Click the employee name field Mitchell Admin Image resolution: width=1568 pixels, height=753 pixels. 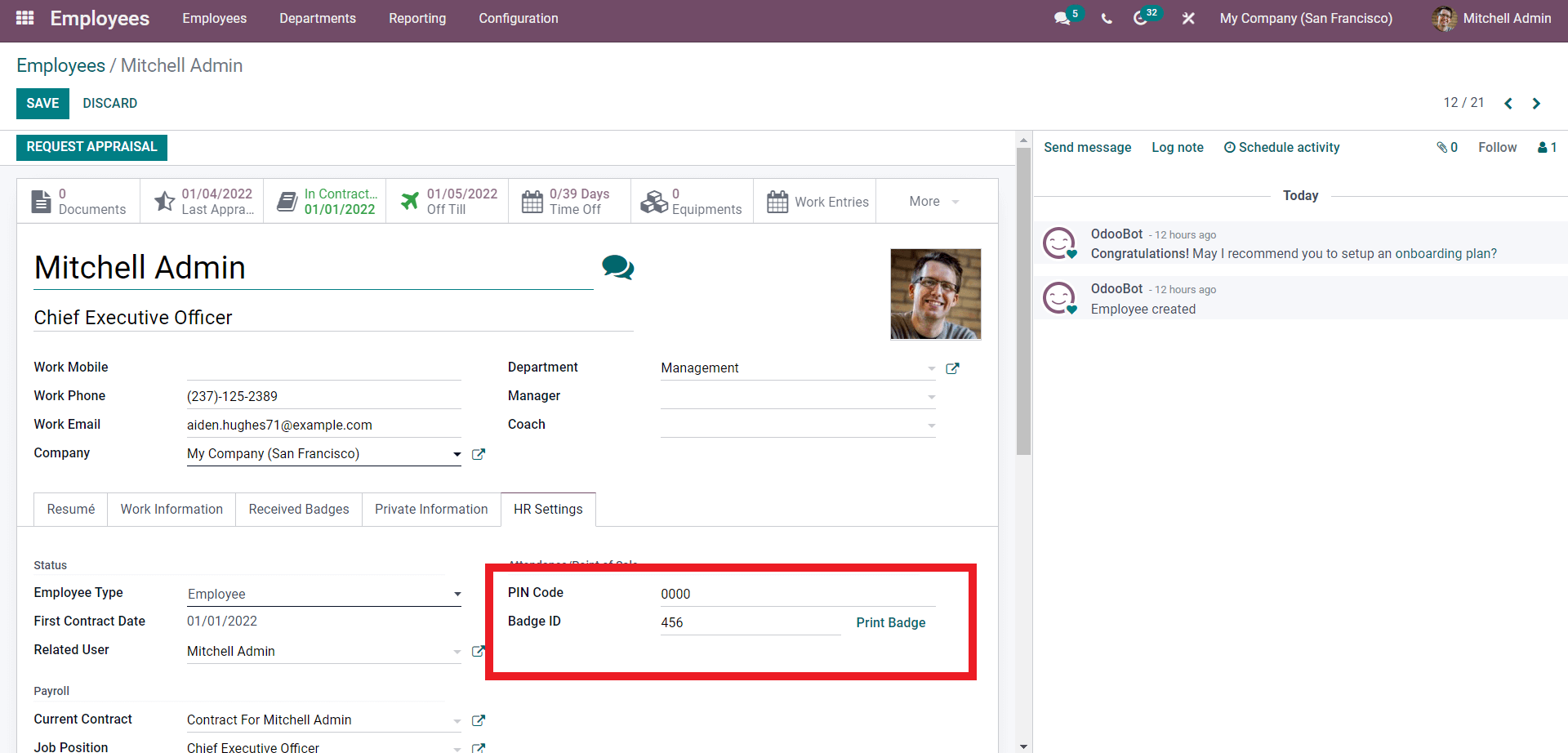pyautogui.click(x=314, y=268)
